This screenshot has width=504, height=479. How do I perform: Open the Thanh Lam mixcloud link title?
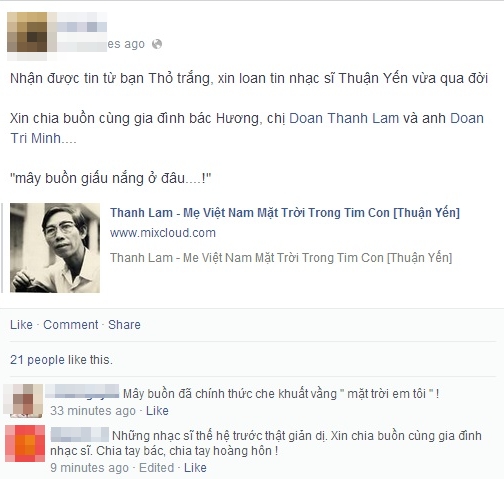click(285, 213)
